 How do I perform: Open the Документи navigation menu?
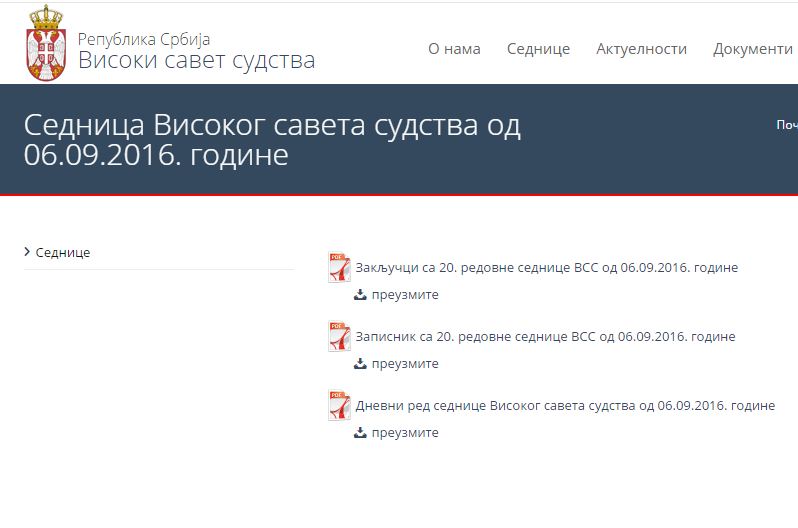pyautogui.click(x=752, y=49)
